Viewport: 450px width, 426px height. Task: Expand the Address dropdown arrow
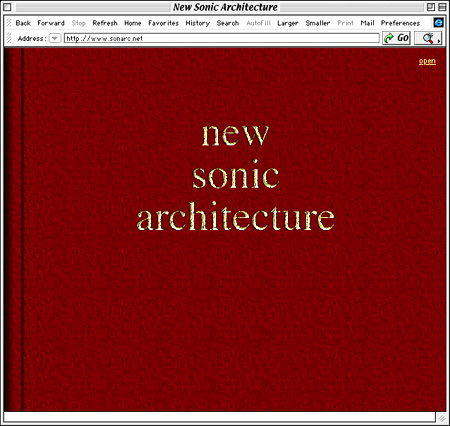coord(55,38)
